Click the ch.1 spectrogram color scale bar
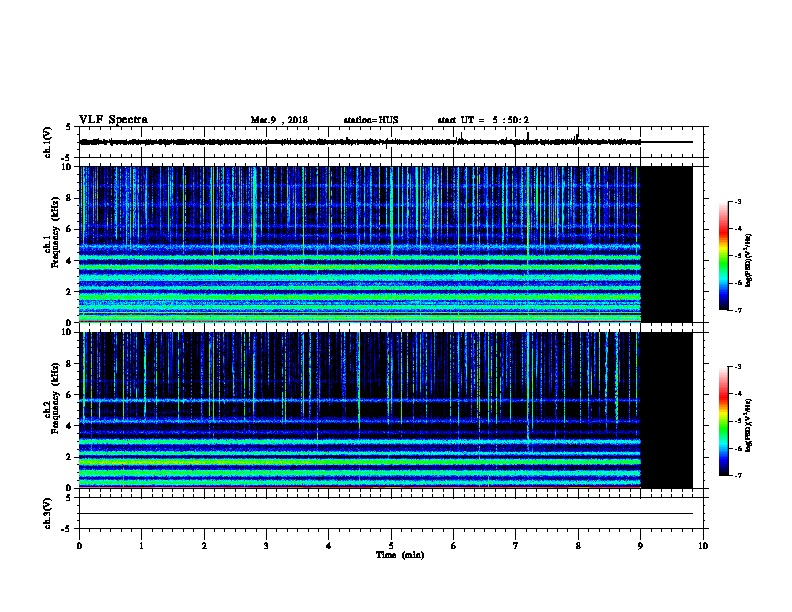Viewport: 792px width, 612px height. (724, 256)
